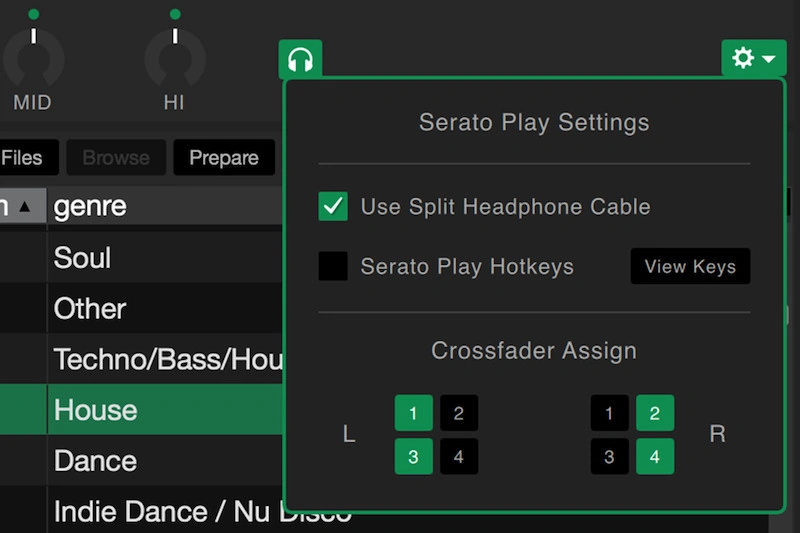Image resolution: width=800 pixels, height=533 pixels.
Task: Click the MID EQ knob
Action: [x=34, y=59]
